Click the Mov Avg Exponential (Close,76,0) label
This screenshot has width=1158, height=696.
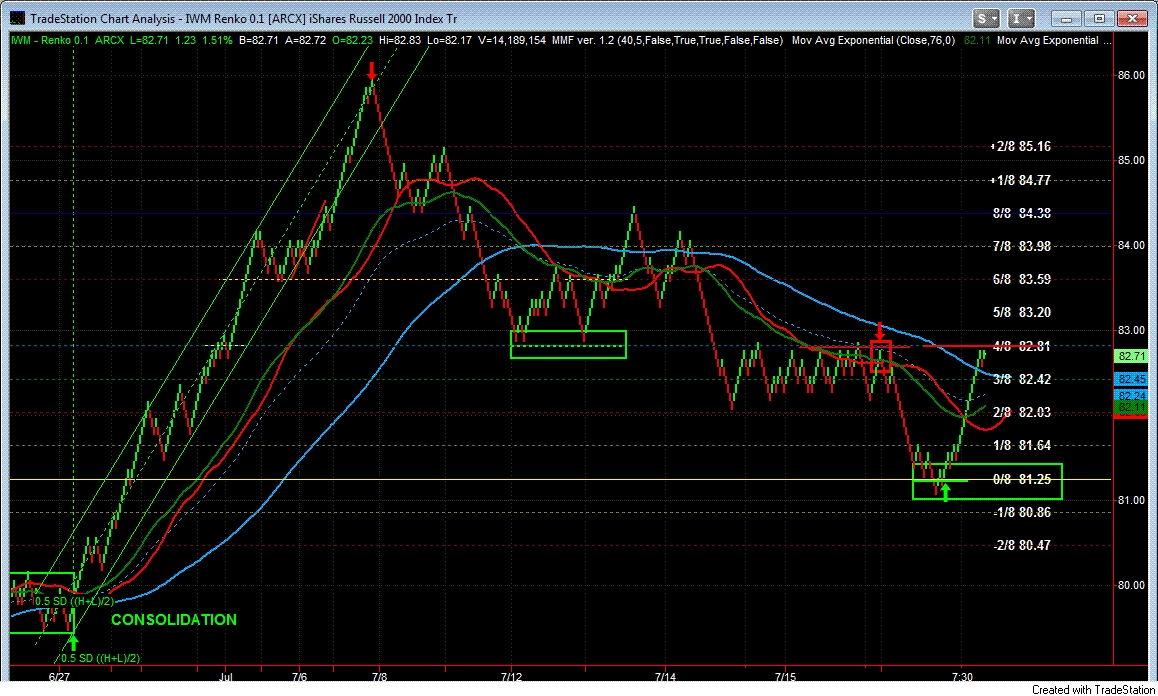click(x=874, y=41)
